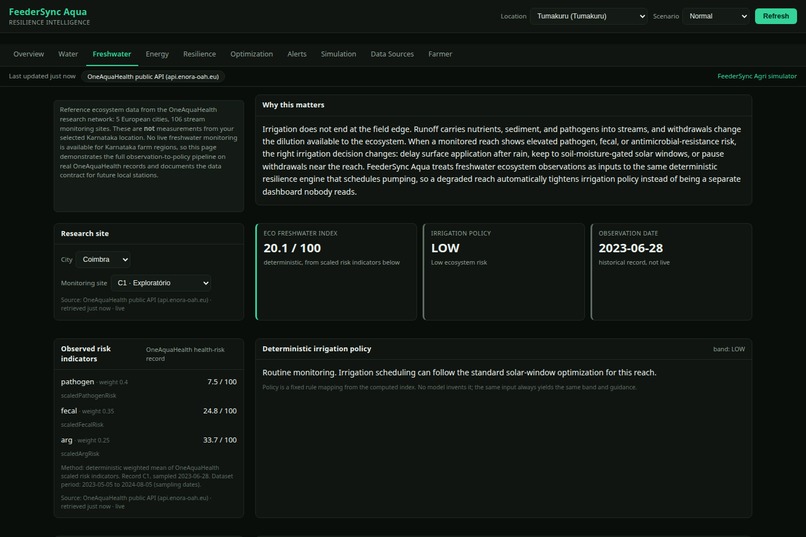Click the 'OneAquaHealth health-risk record' caption
The image size is (806, 537).
pos(185,354)
